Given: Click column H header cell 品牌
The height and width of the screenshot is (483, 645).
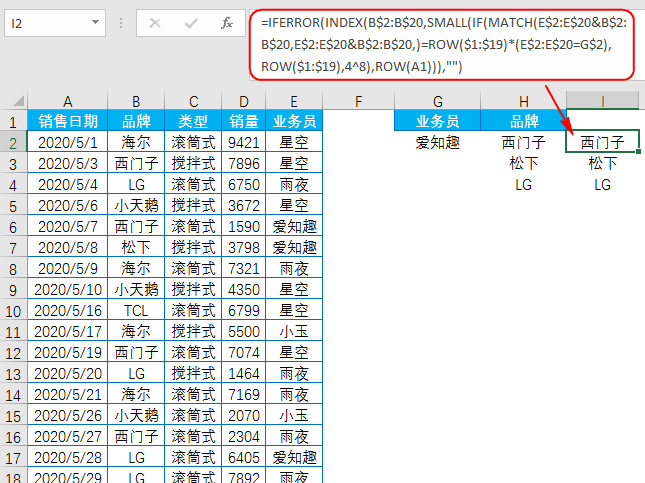Looking at the screenshot, I should pyautogui.click(x=524, y=121).
